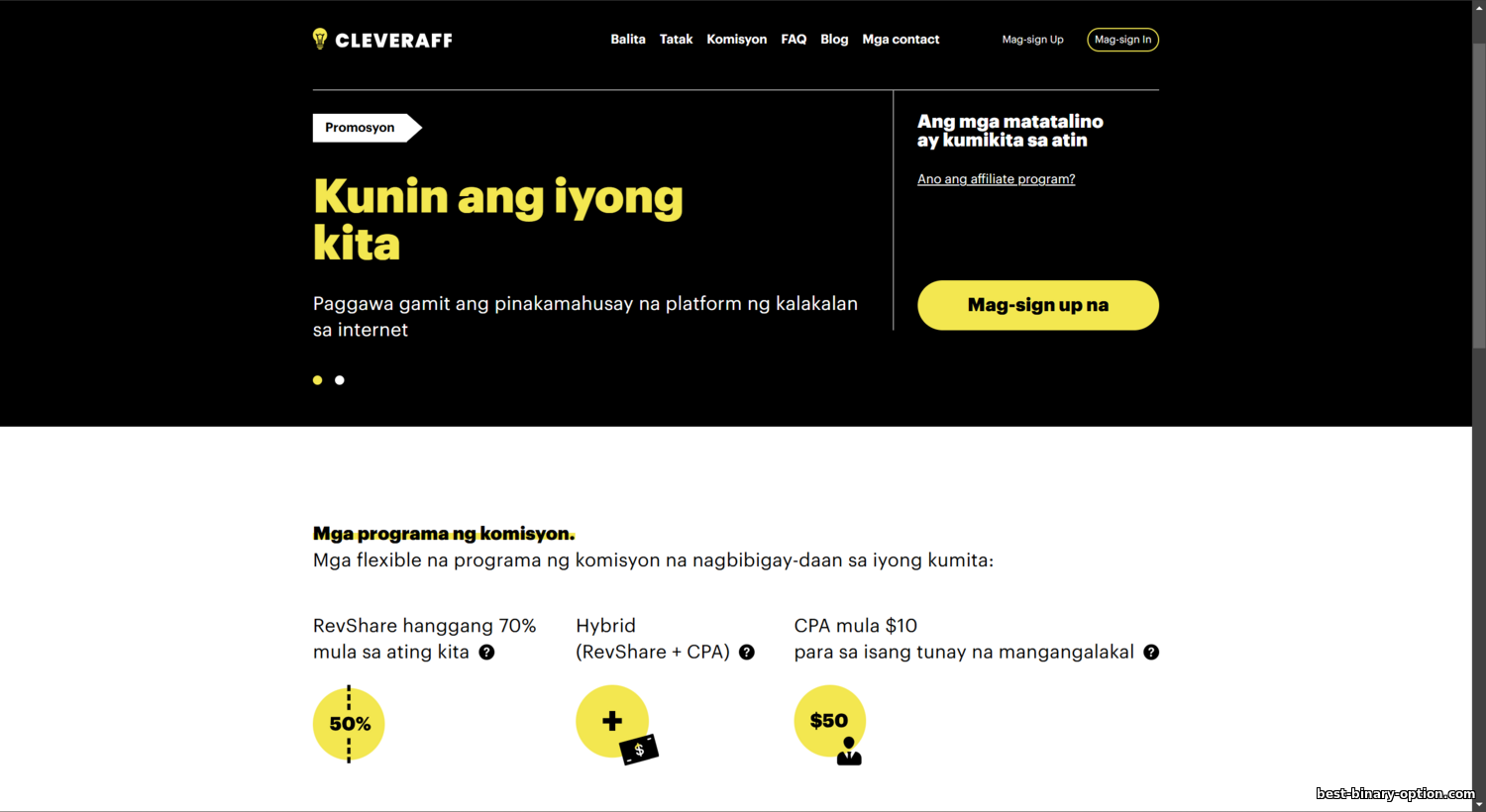This screenshot has height=812, width=1486.
Task: Click the CleverAff lightbulb logo
Action: click(x=382, y=40)
